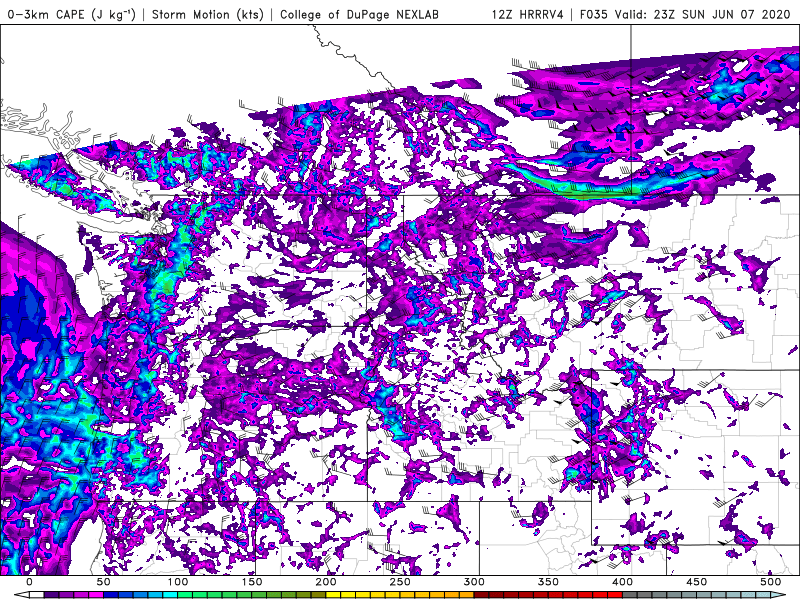The image size is (800, 600).
Task: Click 'College of DuPage NEXLAB' in header
Action: coord(359,14)
